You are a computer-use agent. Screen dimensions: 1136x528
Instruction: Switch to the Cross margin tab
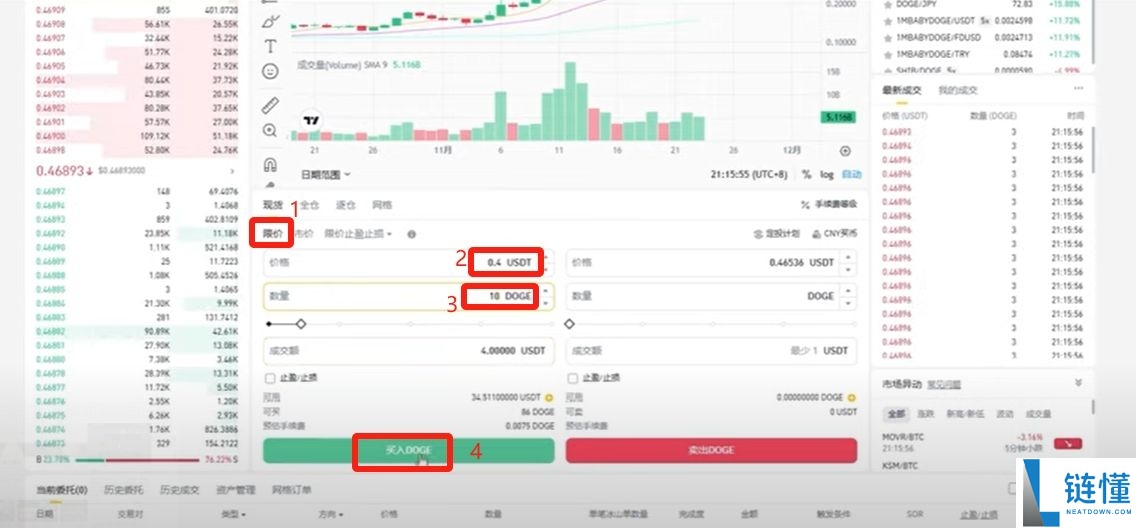click(309, 205)
